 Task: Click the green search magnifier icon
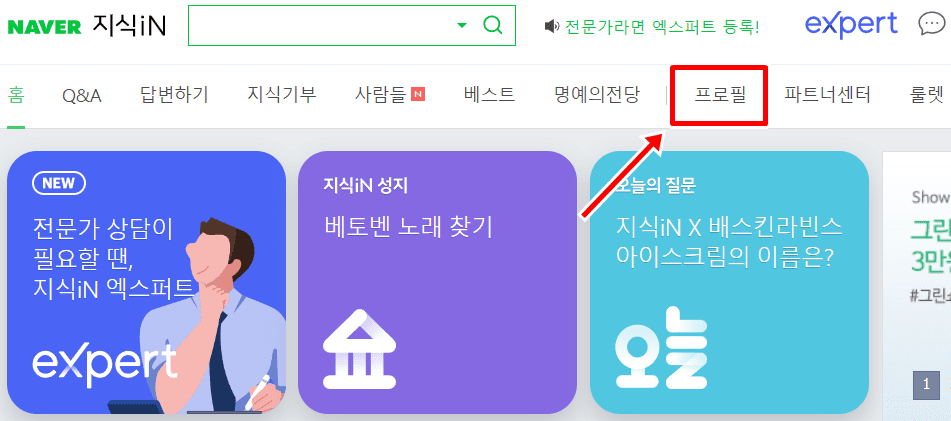492,25
